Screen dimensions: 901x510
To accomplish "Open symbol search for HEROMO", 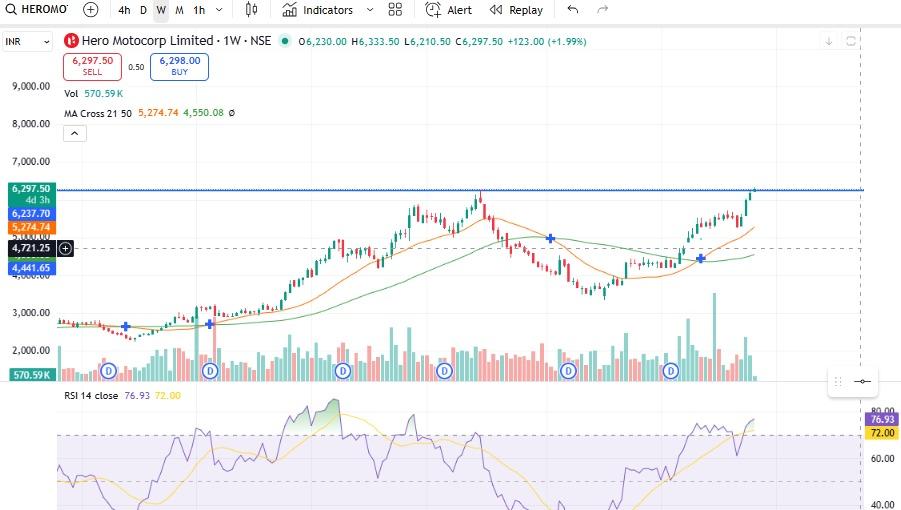I will (36, 10).
